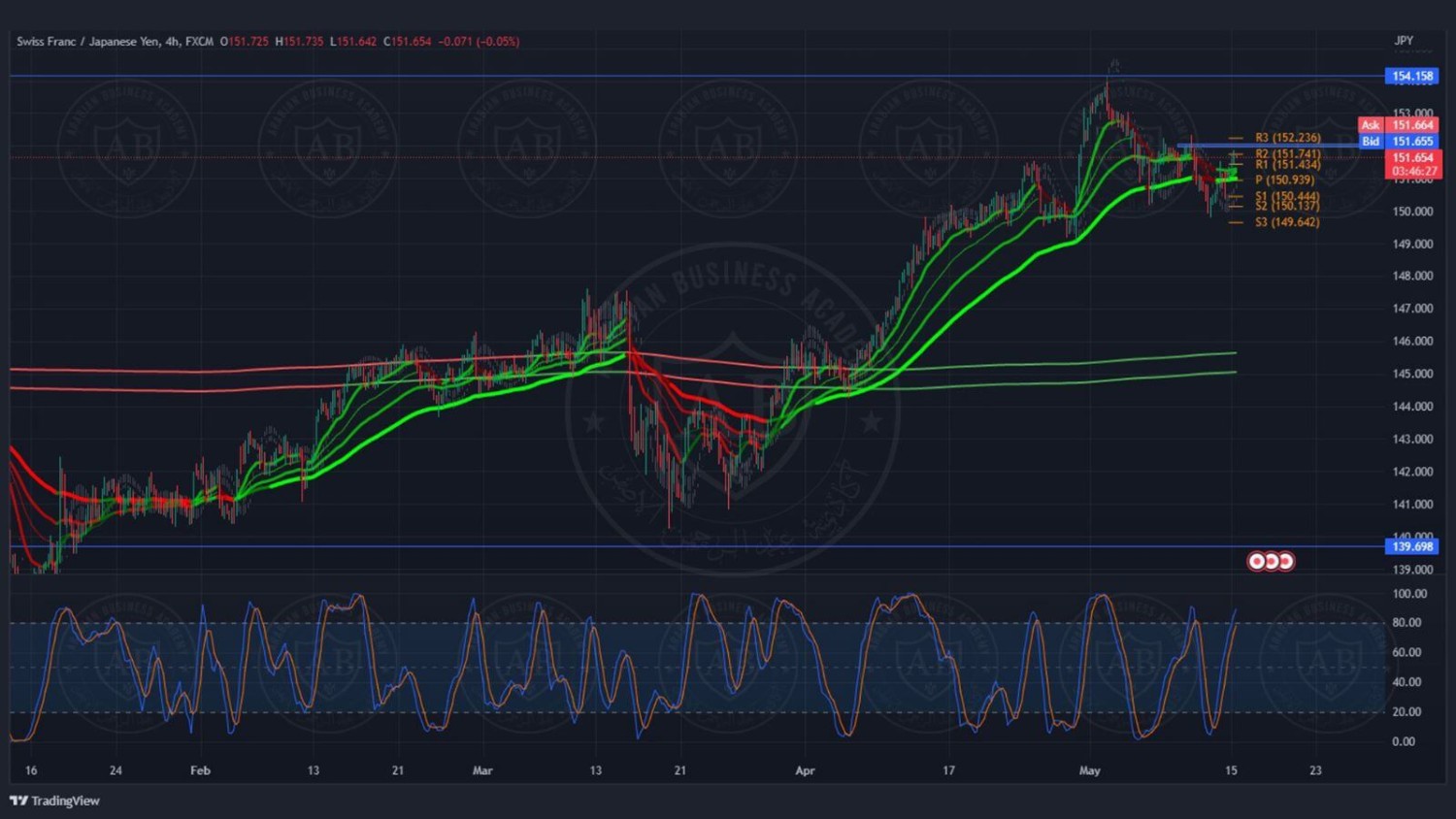Click the 60.00 stochastic axis label

coord(1406,652)
